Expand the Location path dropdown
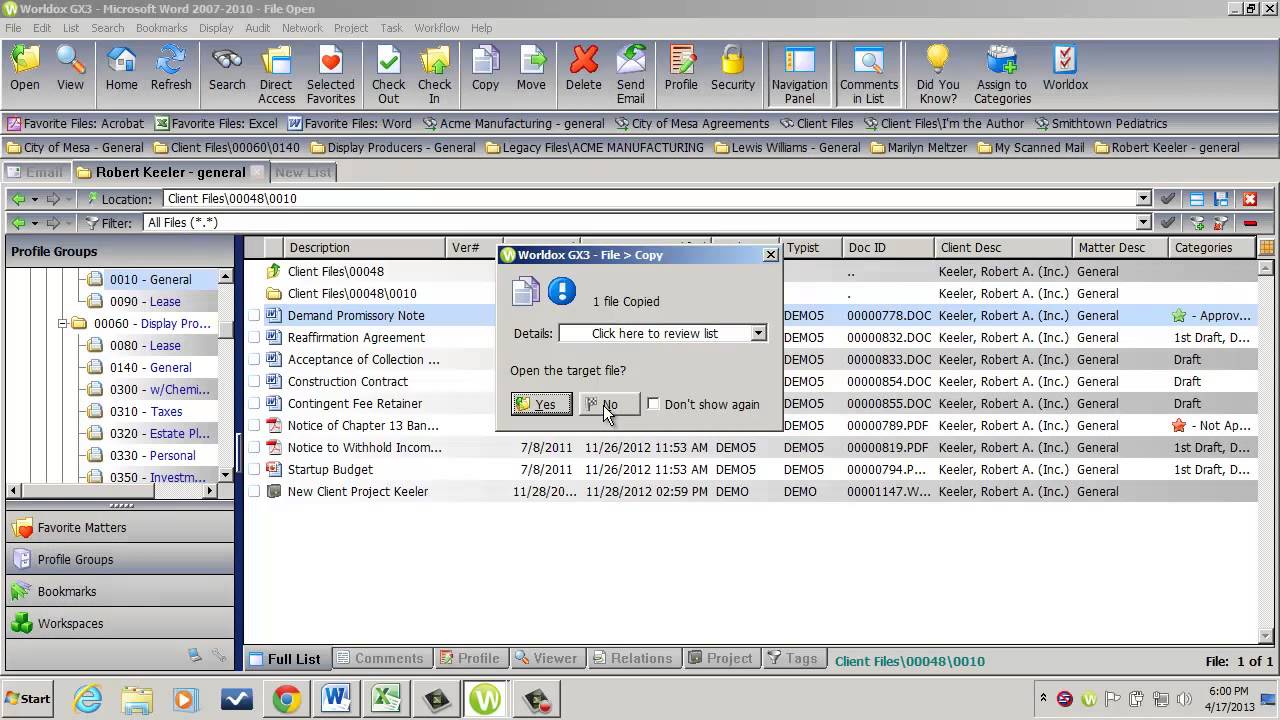 coord(1143,199)
